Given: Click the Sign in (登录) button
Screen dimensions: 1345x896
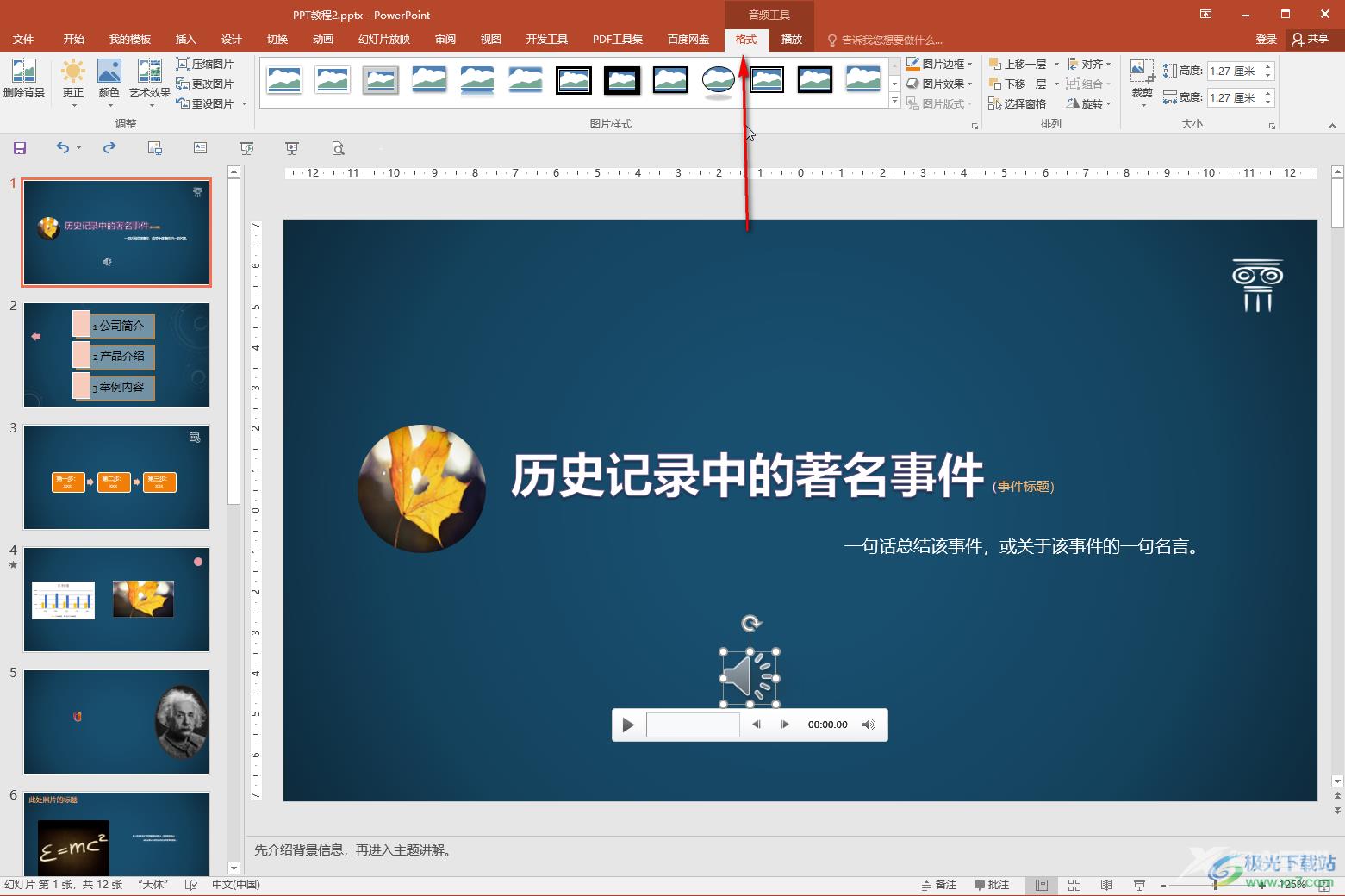Looking at the screenshot, I should click(x=1267, y=40).
